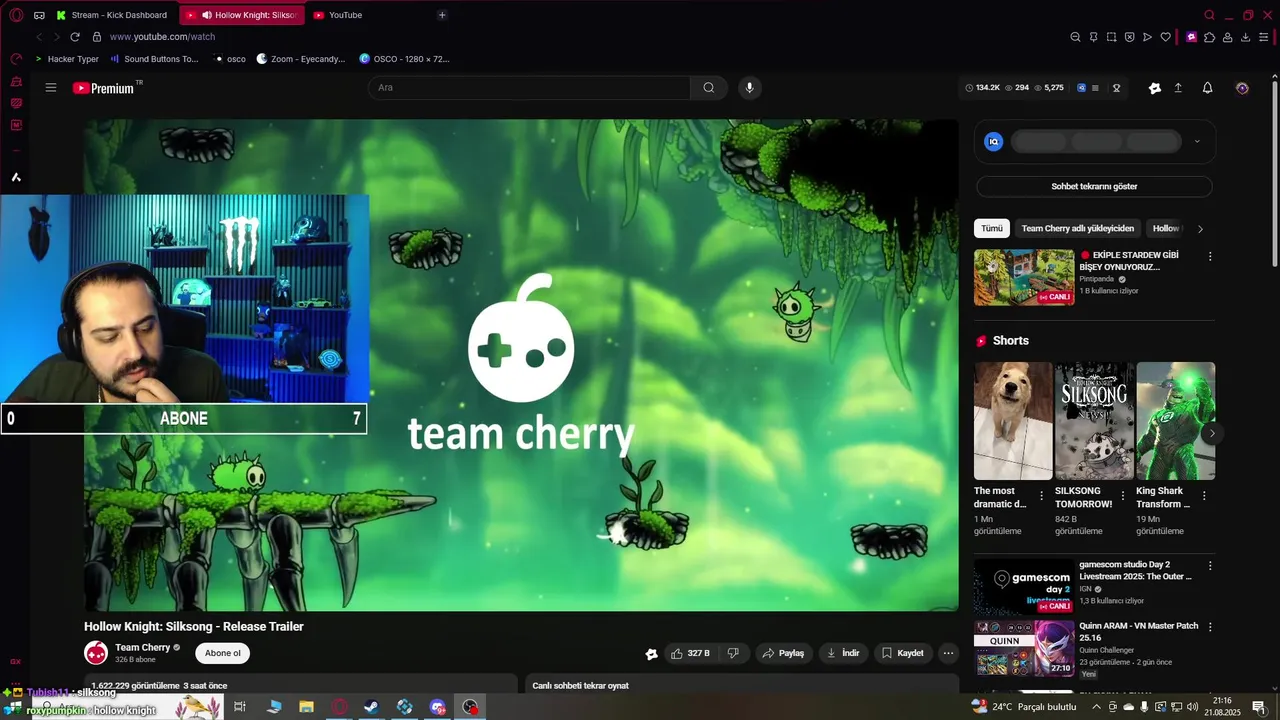Image resolution: width=1280 pixels, height=720 pixels.
Task: Click the zoom-out magnifier in address bar
Action: click(1075, 37)
